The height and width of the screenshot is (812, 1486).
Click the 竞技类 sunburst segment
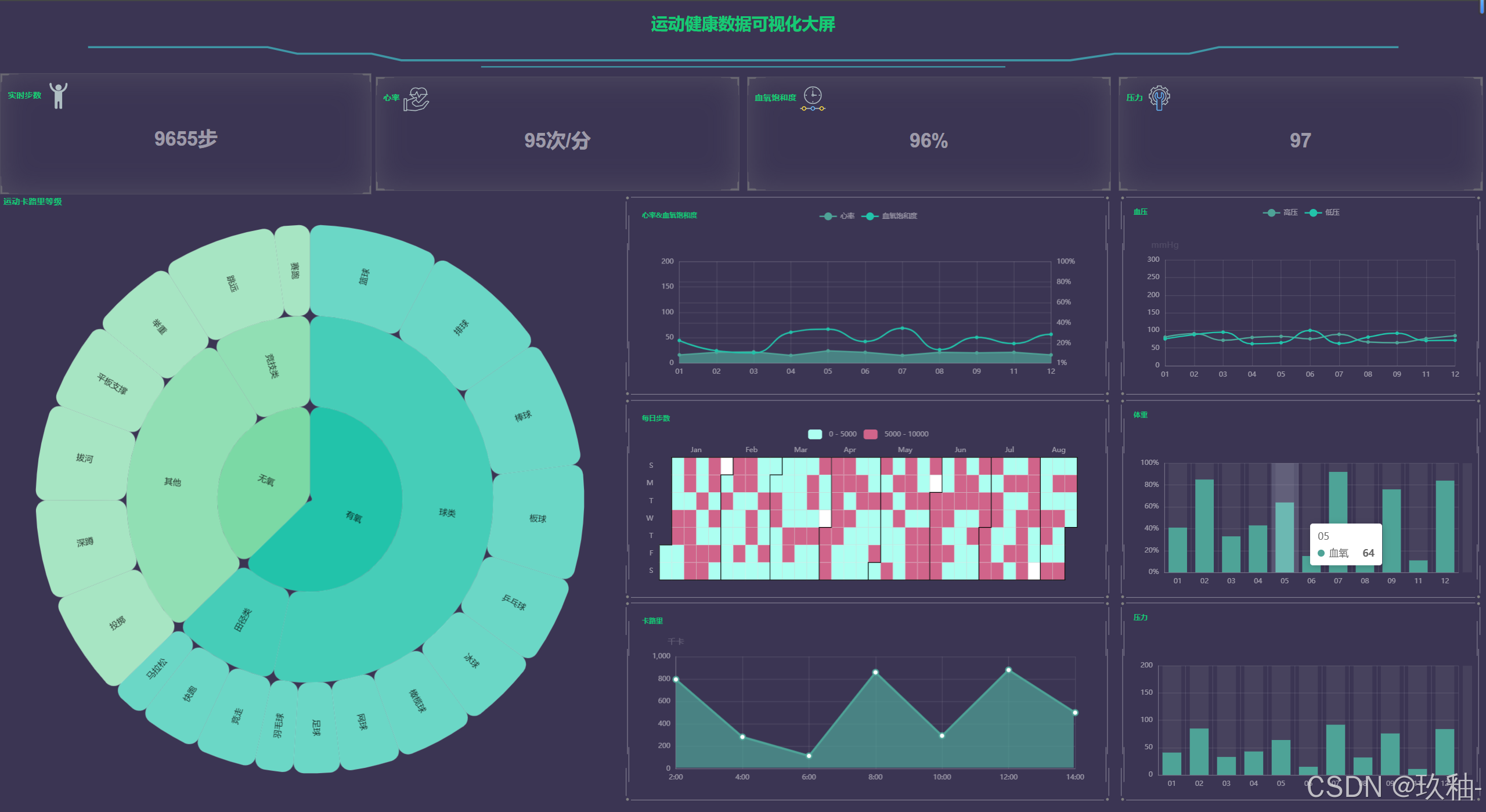(272, 366)
